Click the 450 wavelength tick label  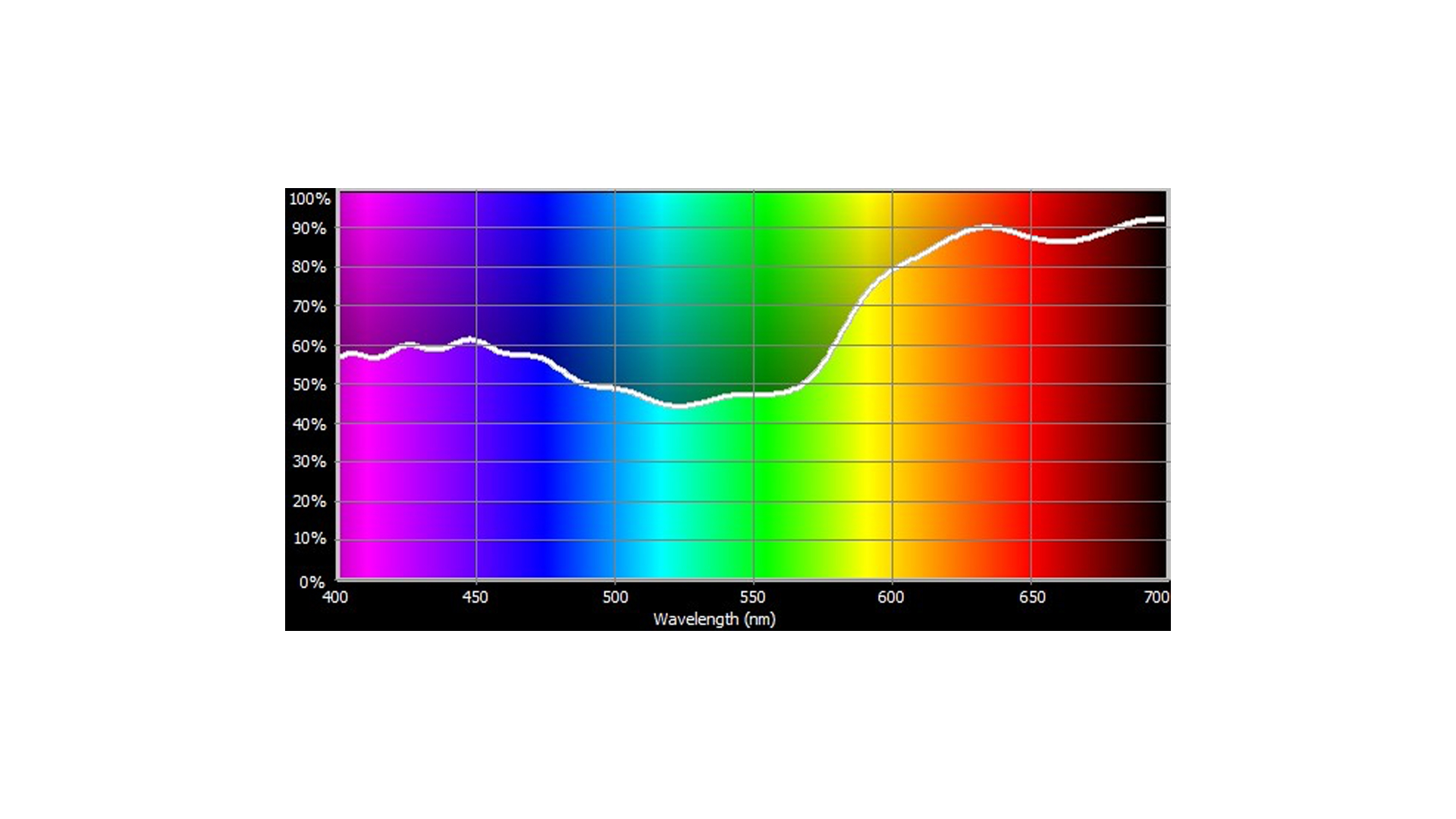[x=475, y=598]
